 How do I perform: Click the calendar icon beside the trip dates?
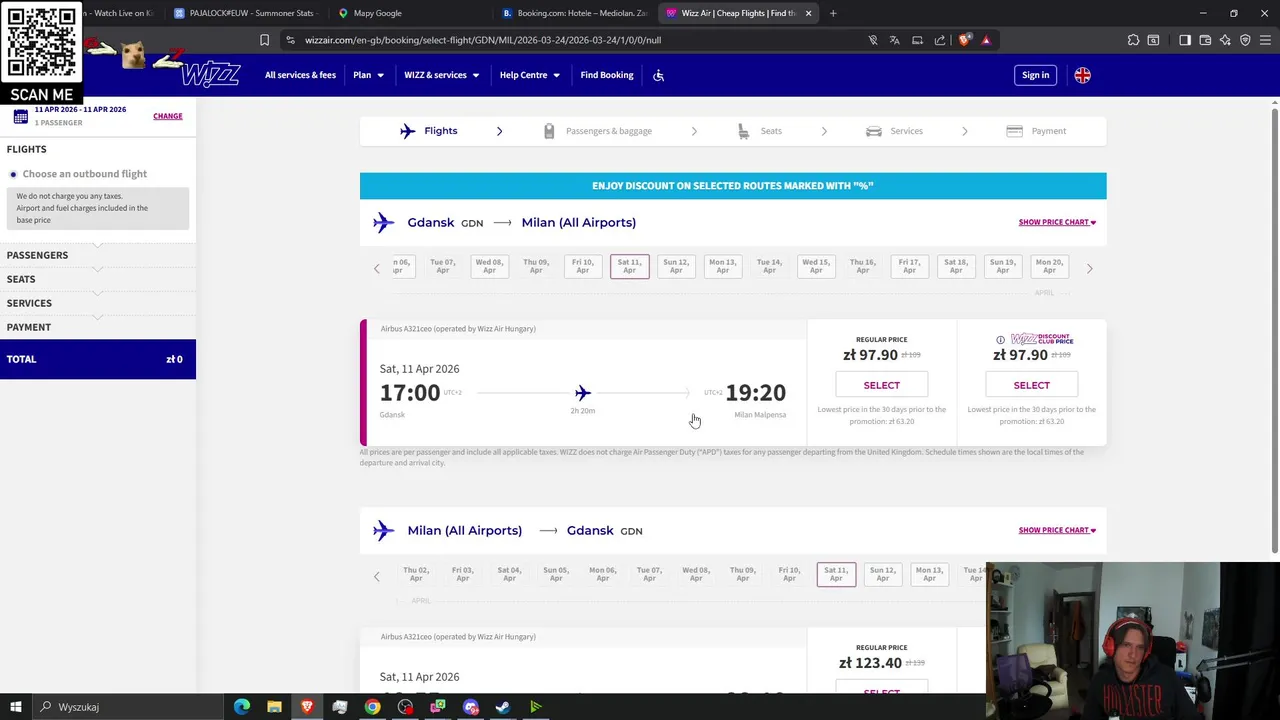[20, 116]
